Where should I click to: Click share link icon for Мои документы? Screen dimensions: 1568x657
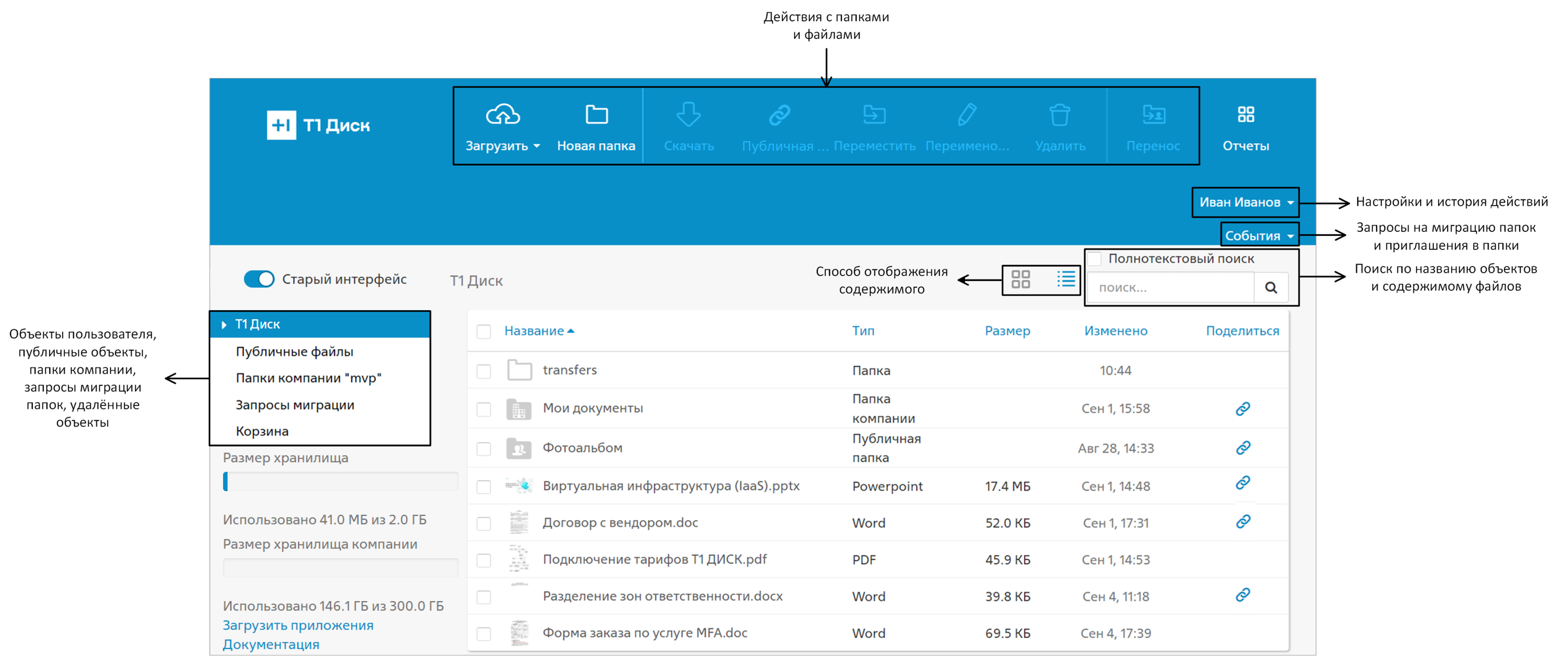coord(1243,408)
